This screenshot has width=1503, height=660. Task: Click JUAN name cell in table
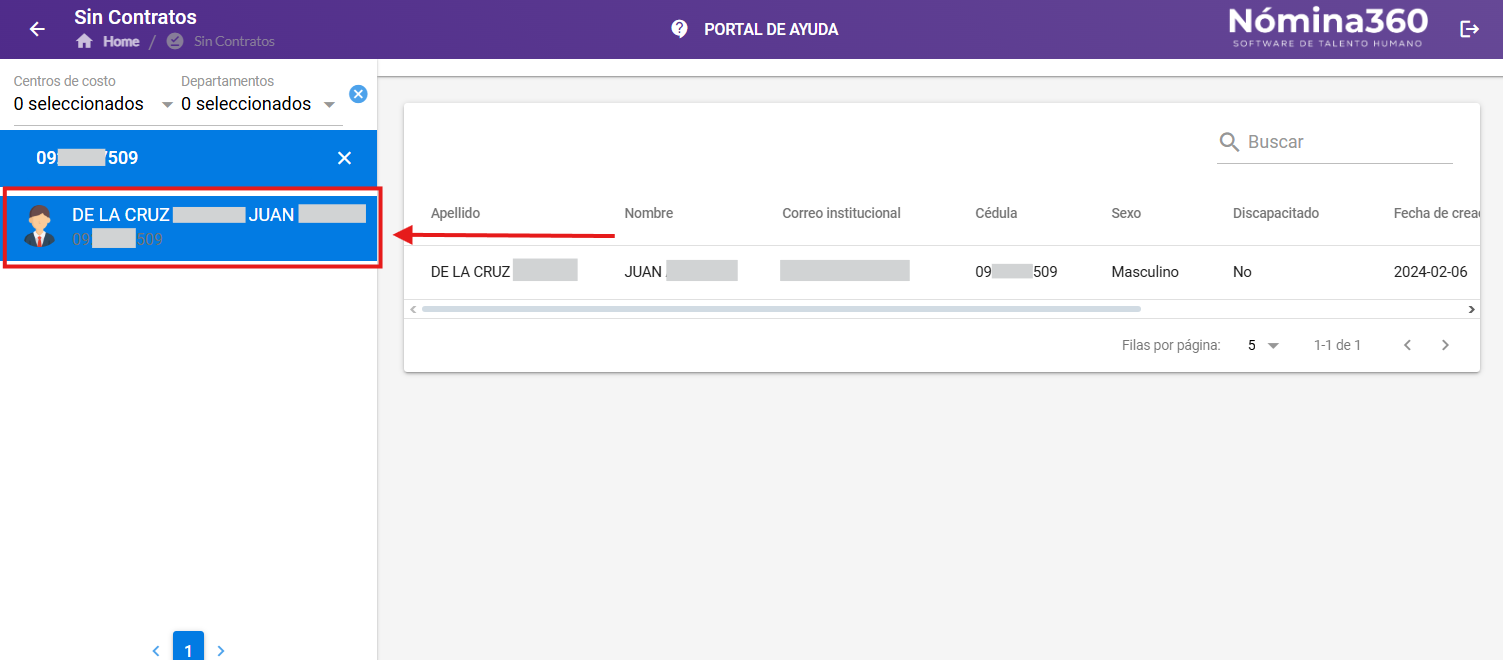[x=681, y=272]
